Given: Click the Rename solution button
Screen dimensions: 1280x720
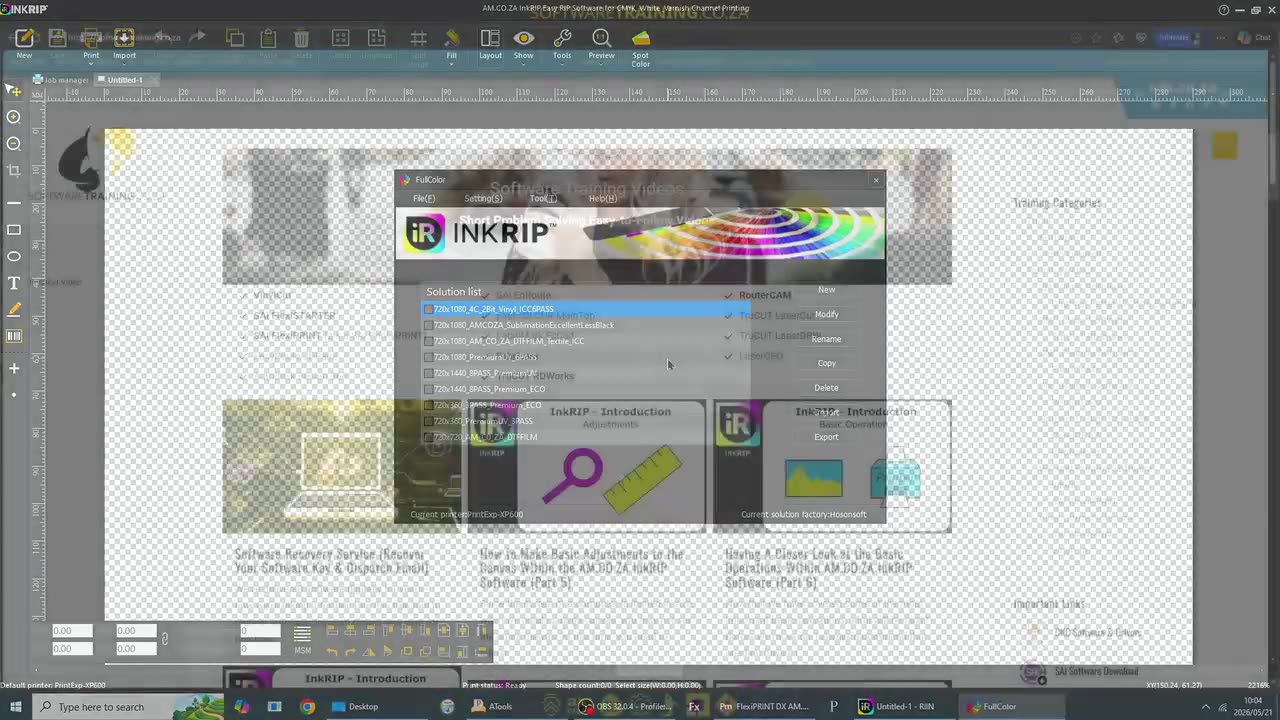Looking at the screenshot, I should point(826,339).
